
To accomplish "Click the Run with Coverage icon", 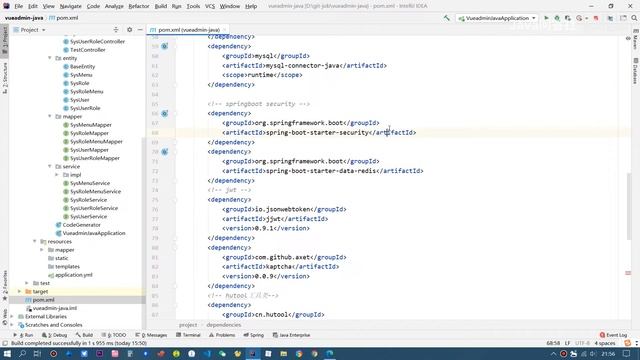I will 567,18.
